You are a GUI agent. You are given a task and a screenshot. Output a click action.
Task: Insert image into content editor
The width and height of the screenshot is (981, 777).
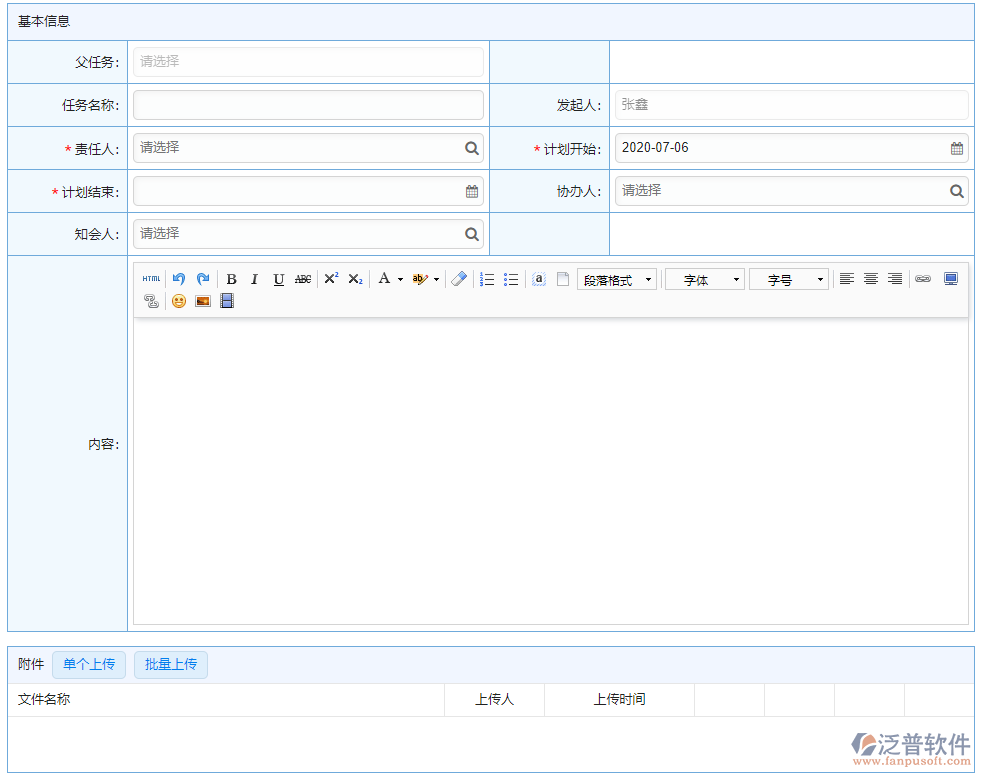(203, 301)
